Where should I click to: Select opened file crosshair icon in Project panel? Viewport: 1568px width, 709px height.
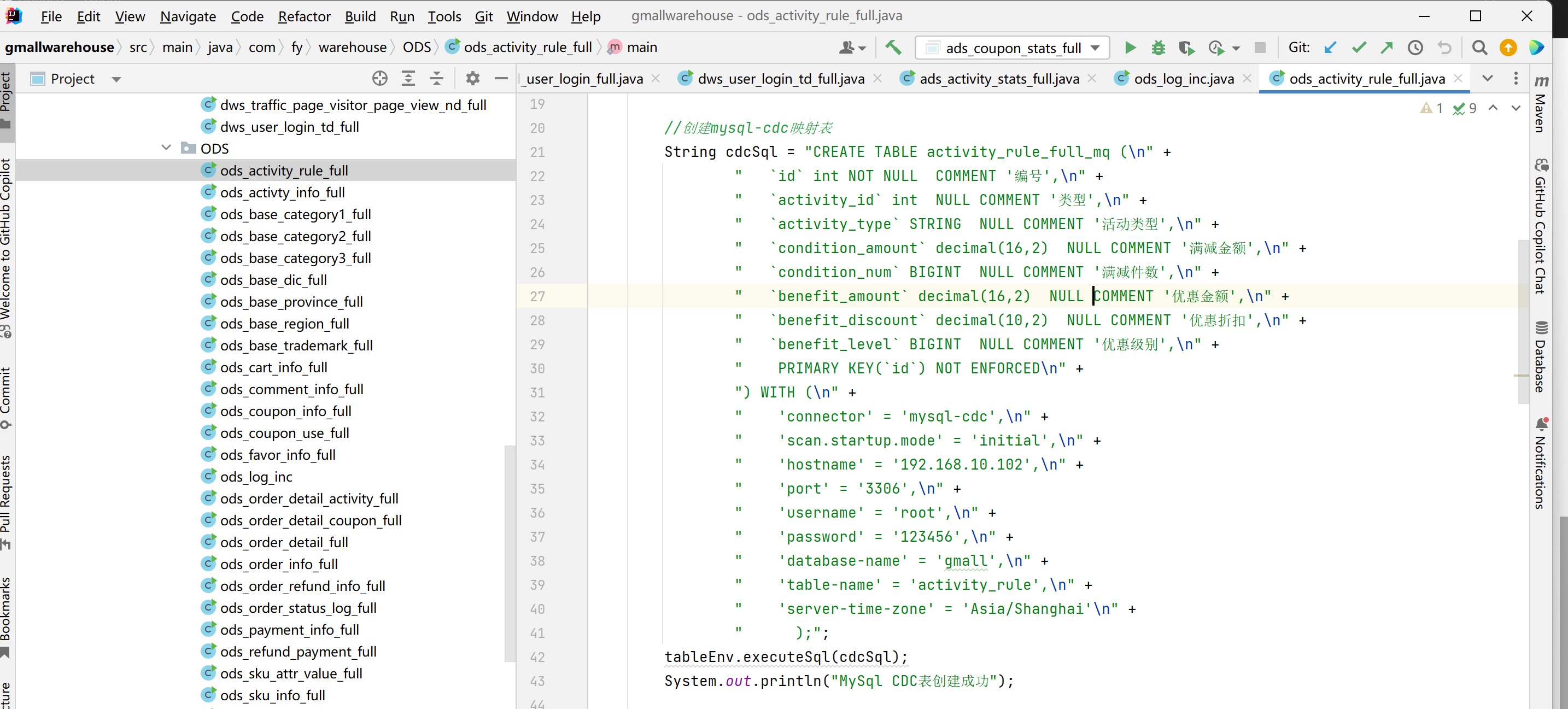tap(380, 79)
